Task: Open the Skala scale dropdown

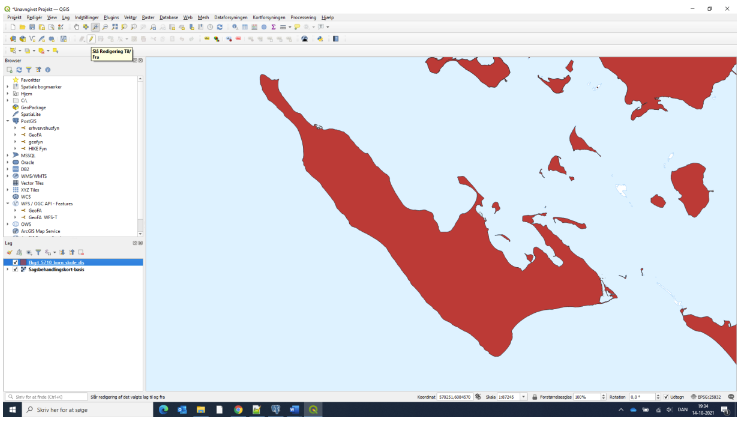Action: click(x=523, y=397)
